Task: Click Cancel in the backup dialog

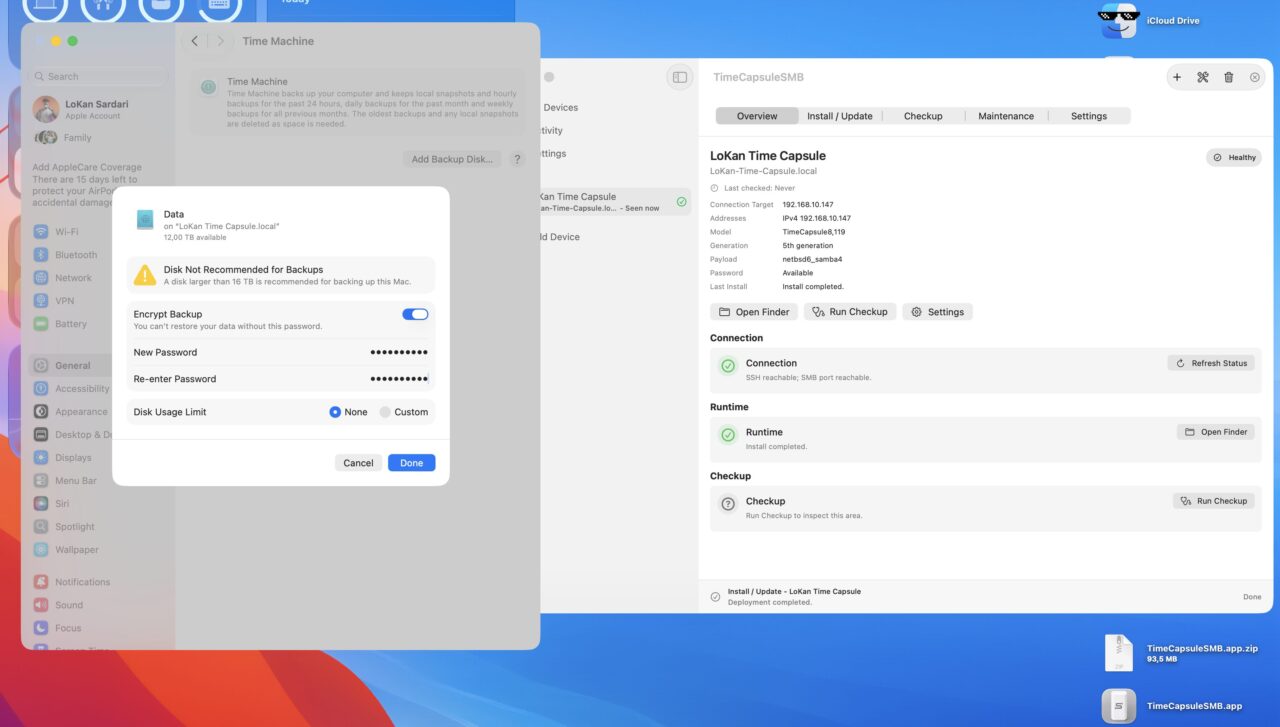Action: (358, 463)
